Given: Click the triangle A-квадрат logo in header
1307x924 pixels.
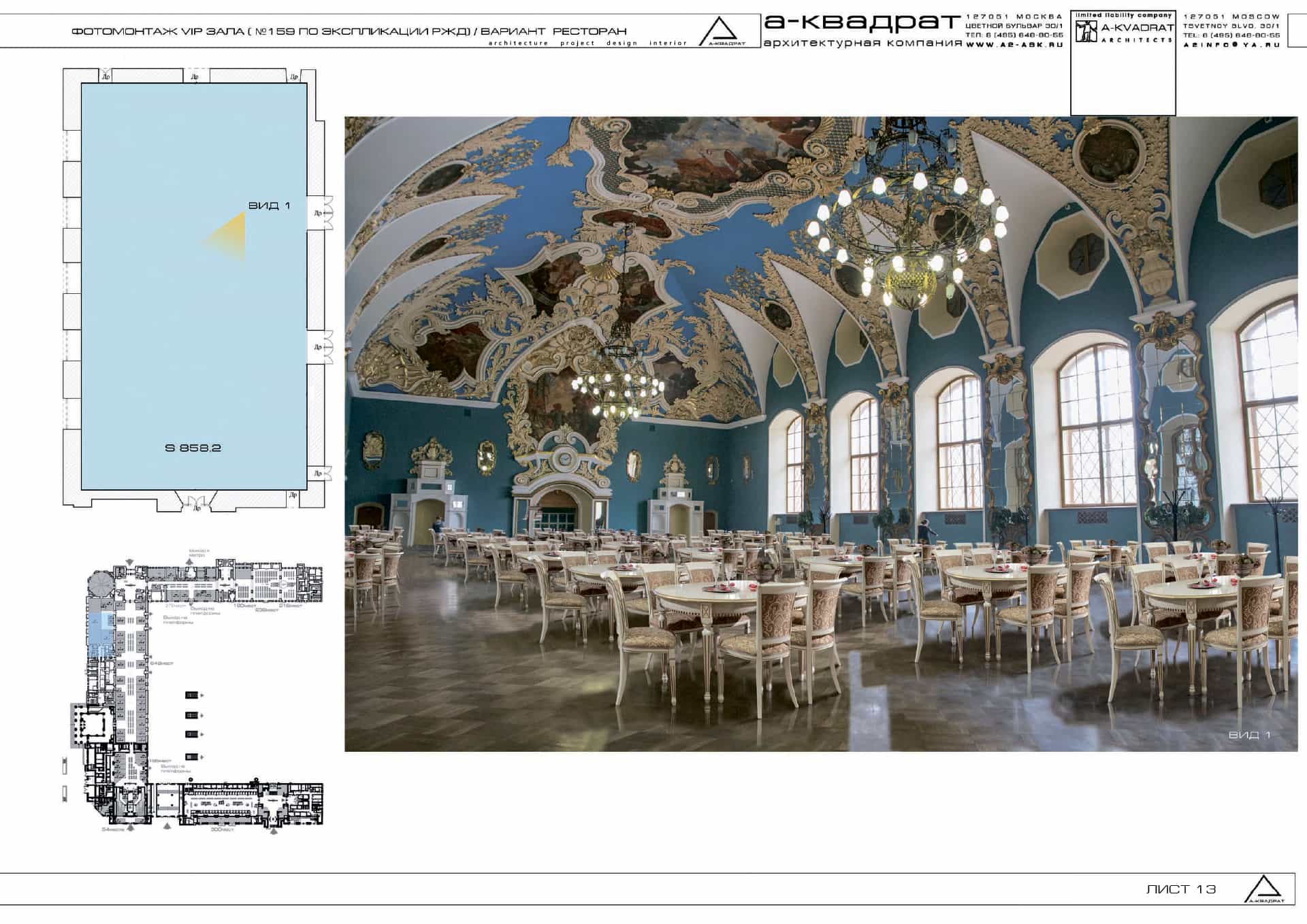Looking at the screenshot, I should (x=722, y=31).
